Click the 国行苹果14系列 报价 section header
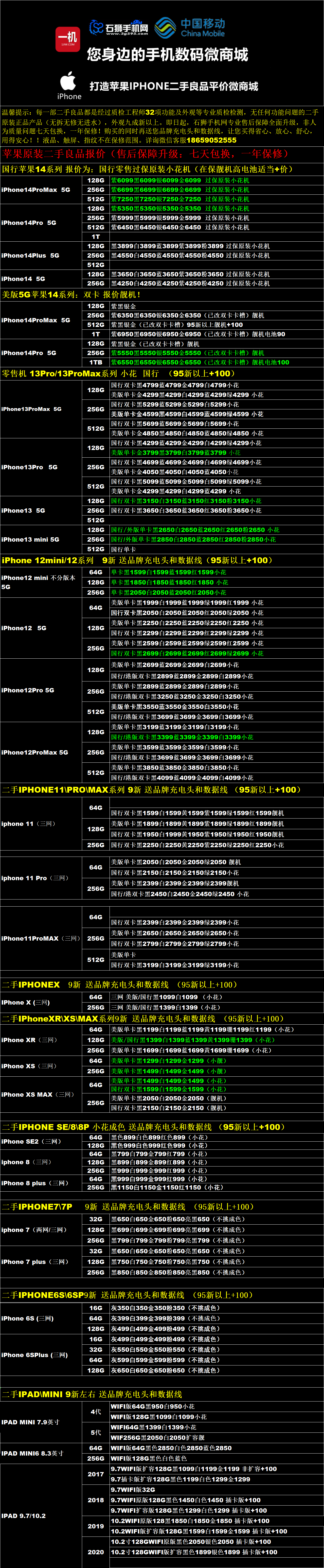 [147, 169]
